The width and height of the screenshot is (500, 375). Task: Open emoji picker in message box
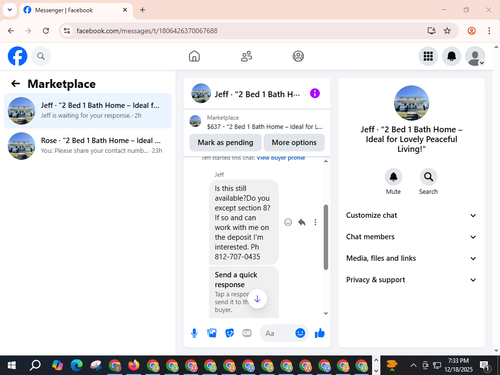300,333
